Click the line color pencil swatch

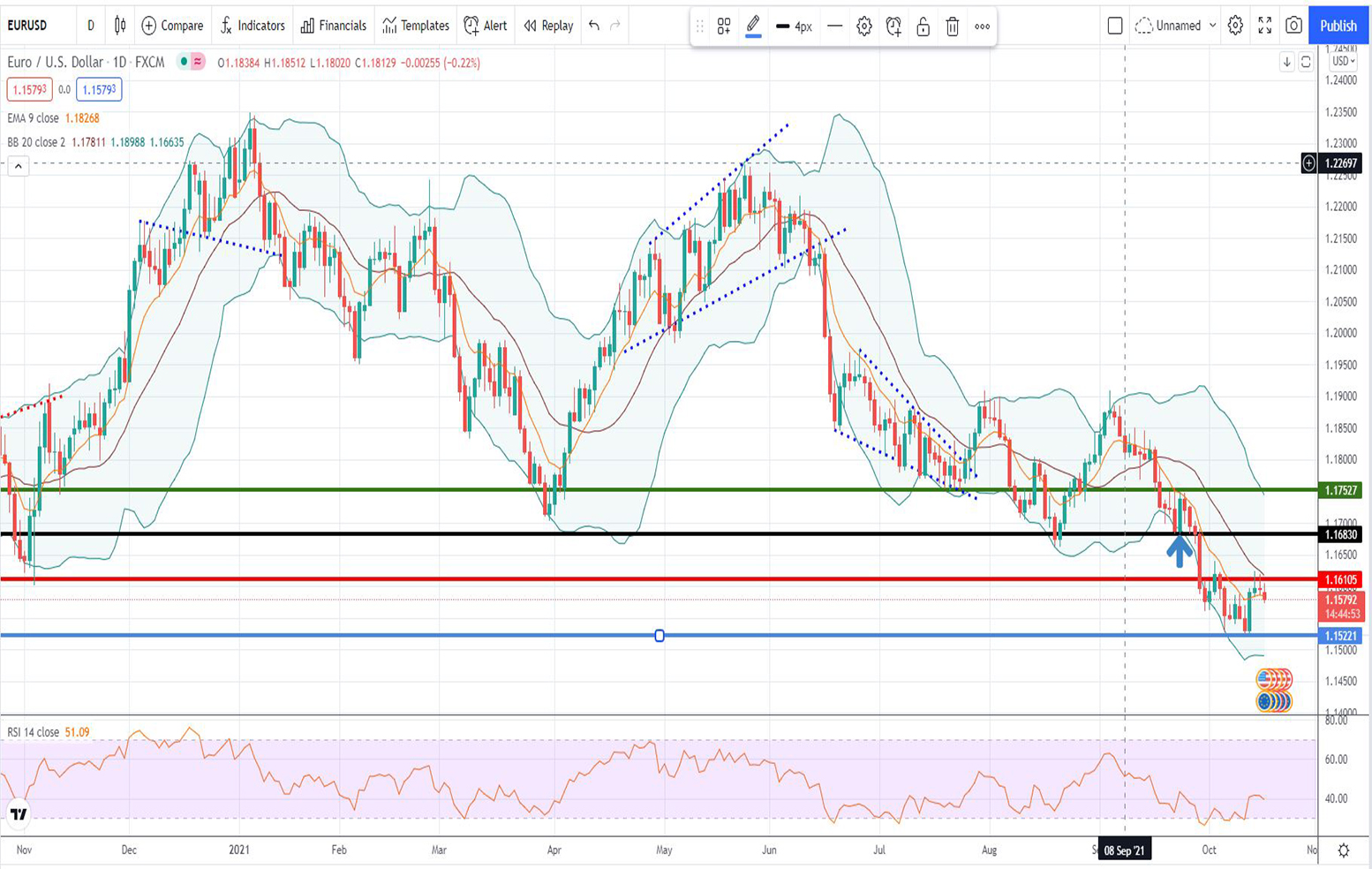(753, 26)
